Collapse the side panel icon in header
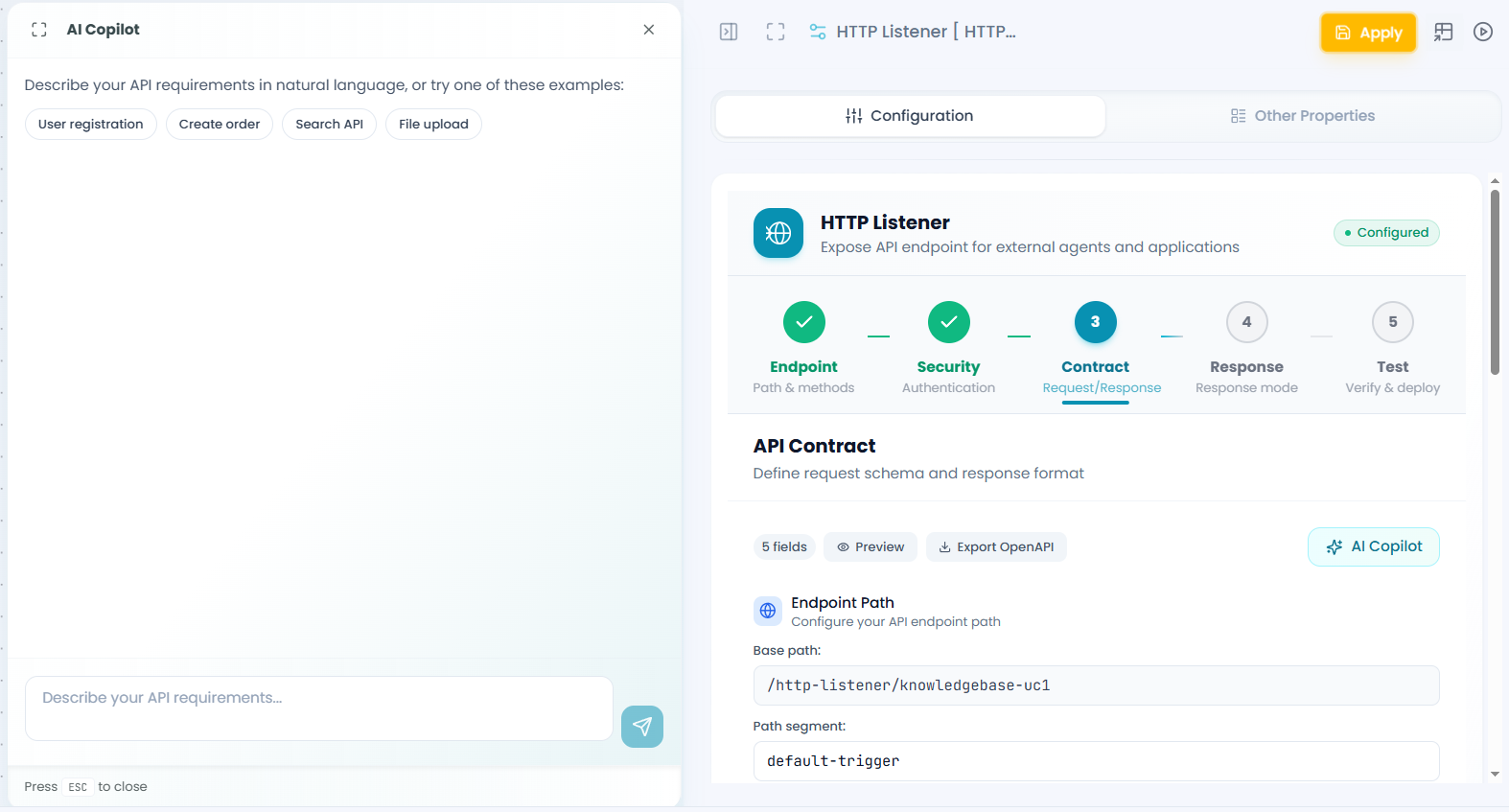Image resolution: width=1509 pixels, height=812 pixels. pyautogui.click(x=729, y=32)
